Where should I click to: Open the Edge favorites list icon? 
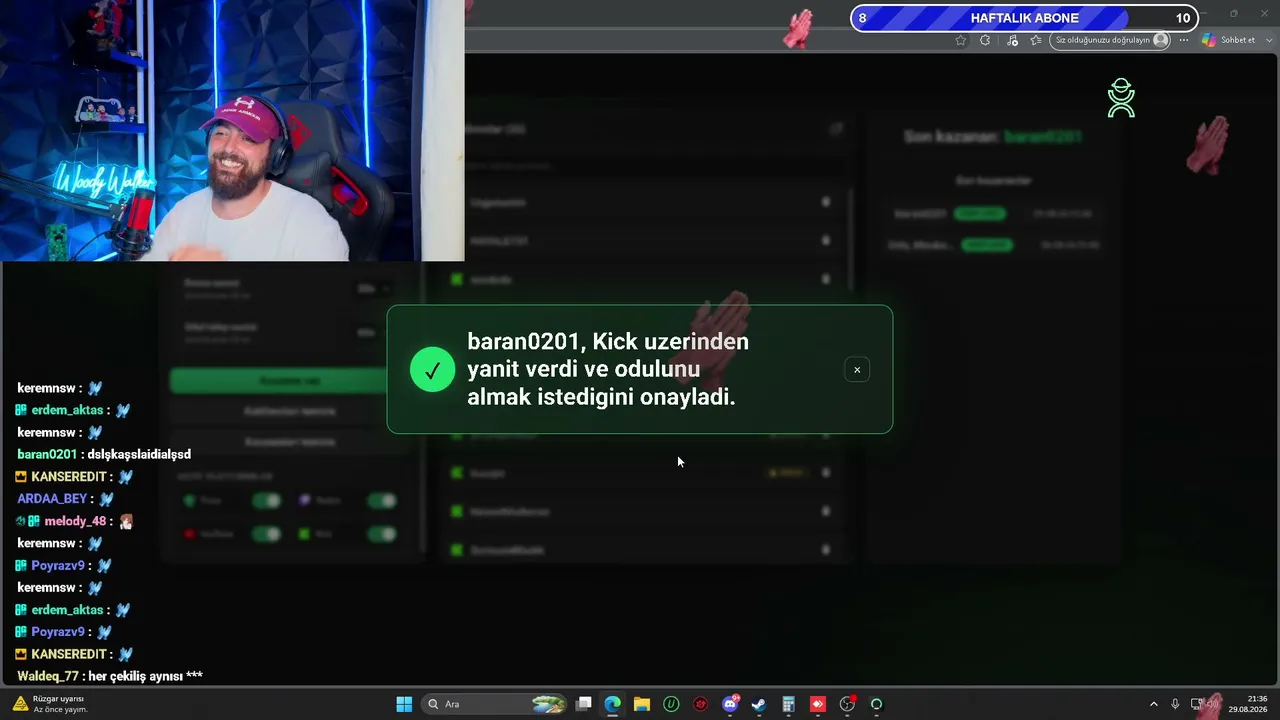[1036, 40]
